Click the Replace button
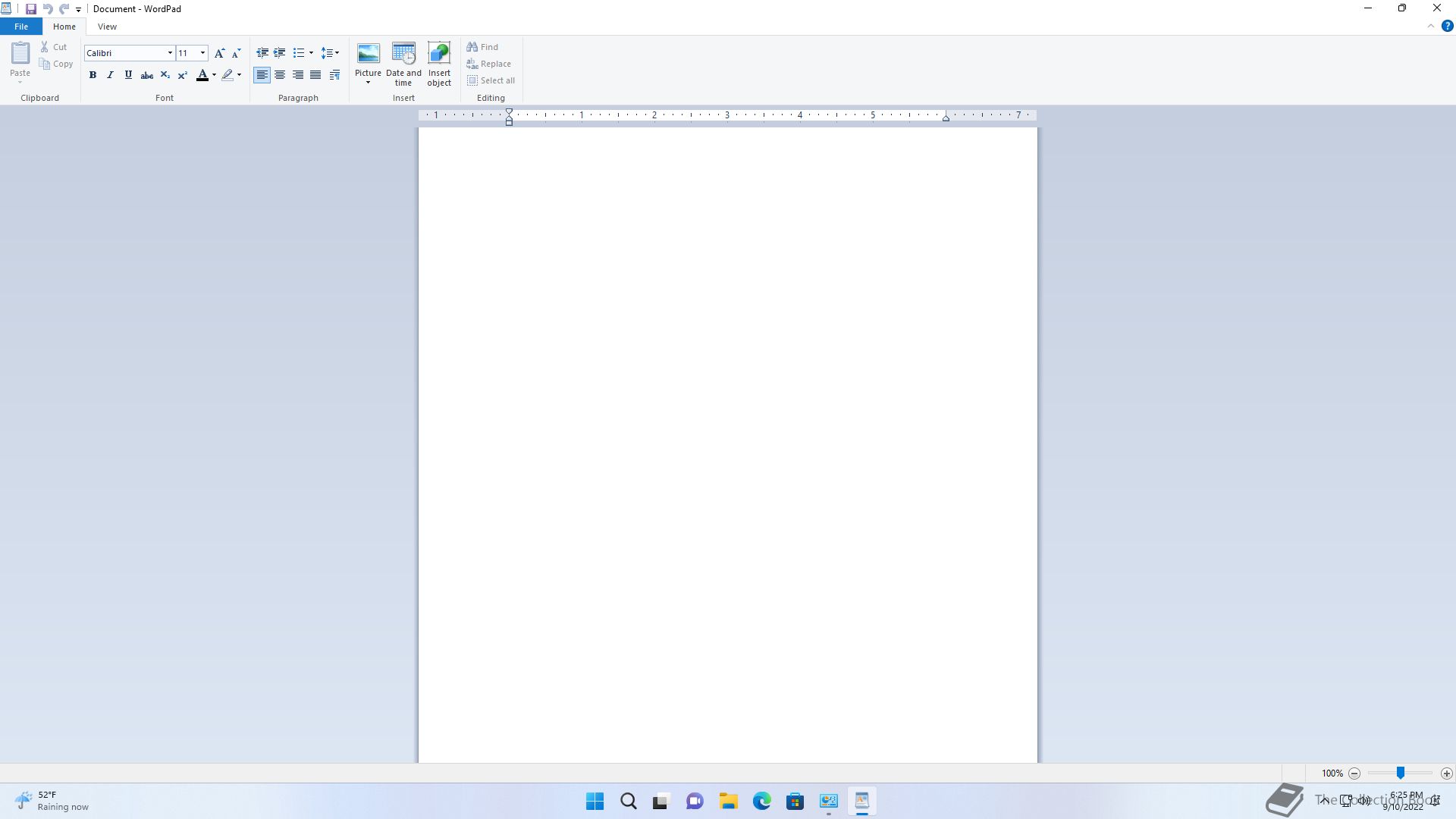The image size is (1456, 819). [489, 64]
